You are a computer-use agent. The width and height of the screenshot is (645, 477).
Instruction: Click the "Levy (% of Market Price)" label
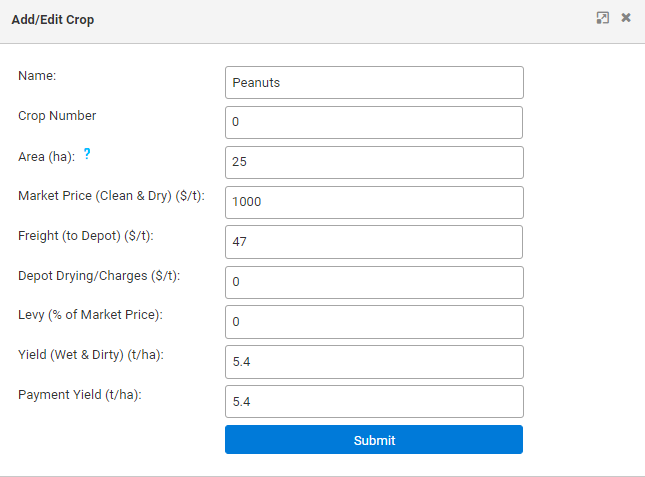90,315
